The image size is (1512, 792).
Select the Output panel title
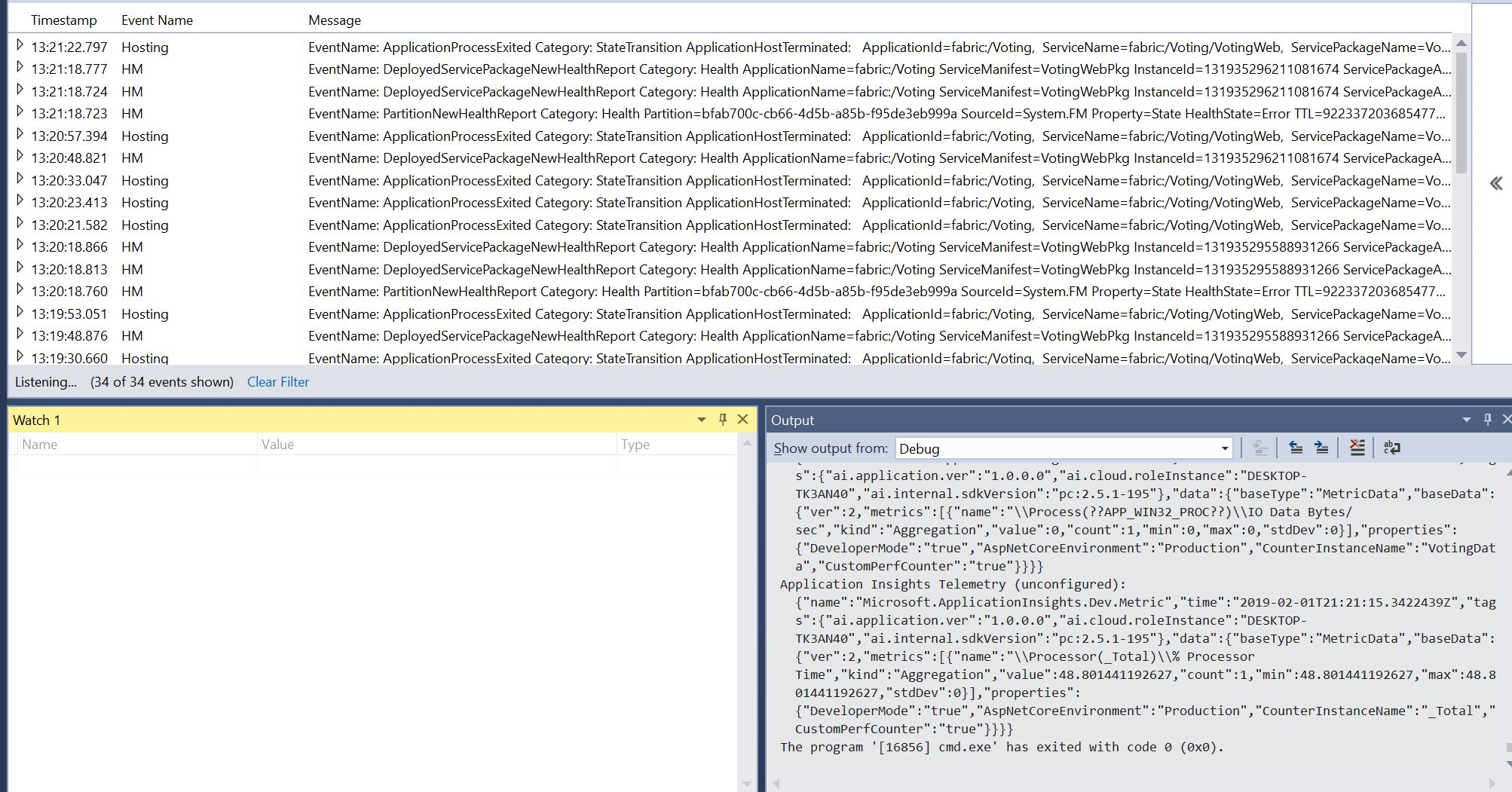(x=792, y=420)
